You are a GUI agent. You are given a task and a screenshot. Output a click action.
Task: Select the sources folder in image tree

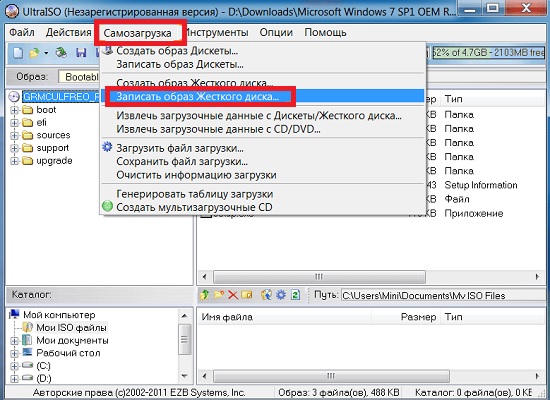click(53, 135)
